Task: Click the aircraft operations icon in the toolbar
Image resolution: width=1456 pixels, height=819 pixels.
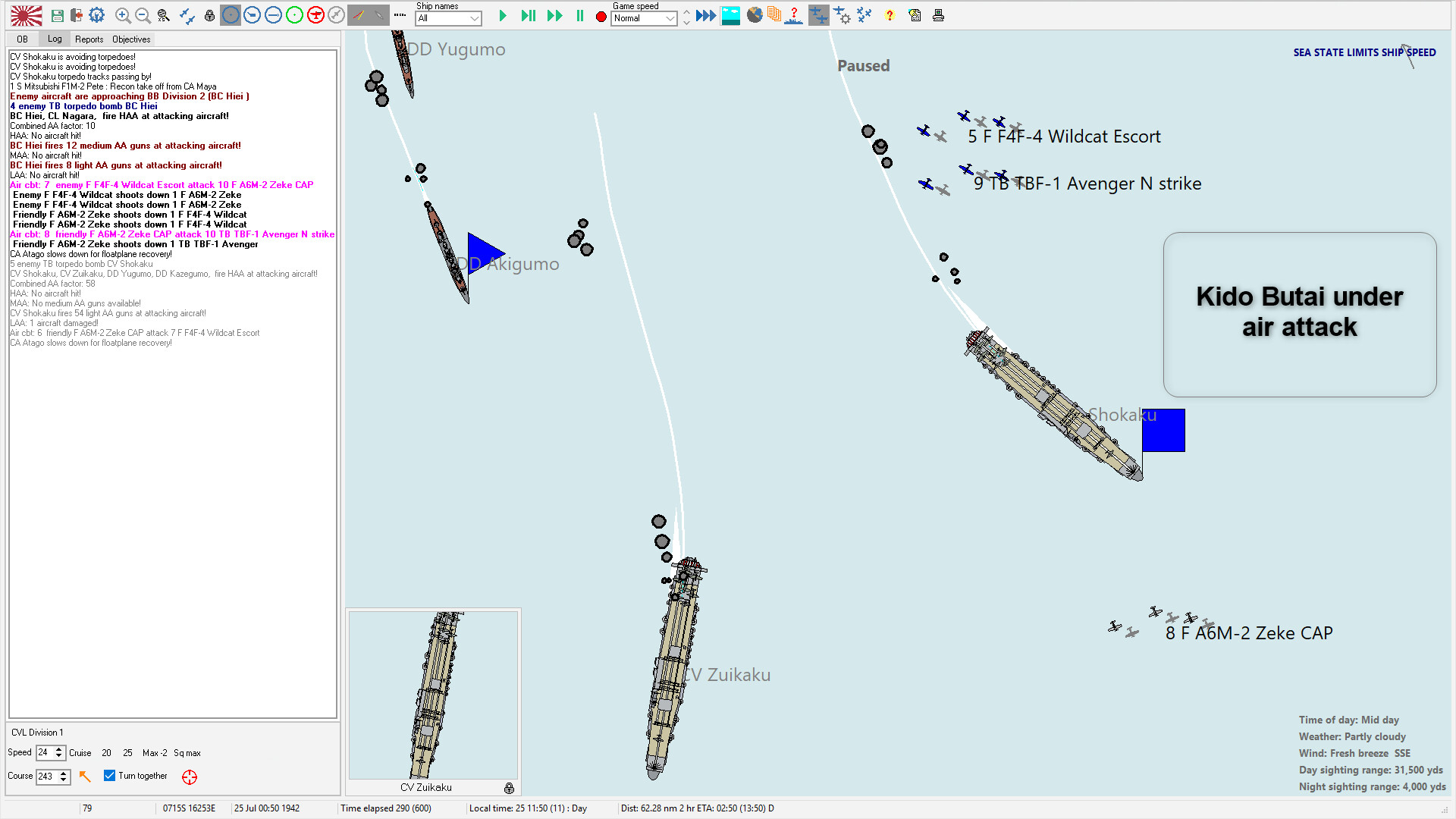Action: (819, 15)
